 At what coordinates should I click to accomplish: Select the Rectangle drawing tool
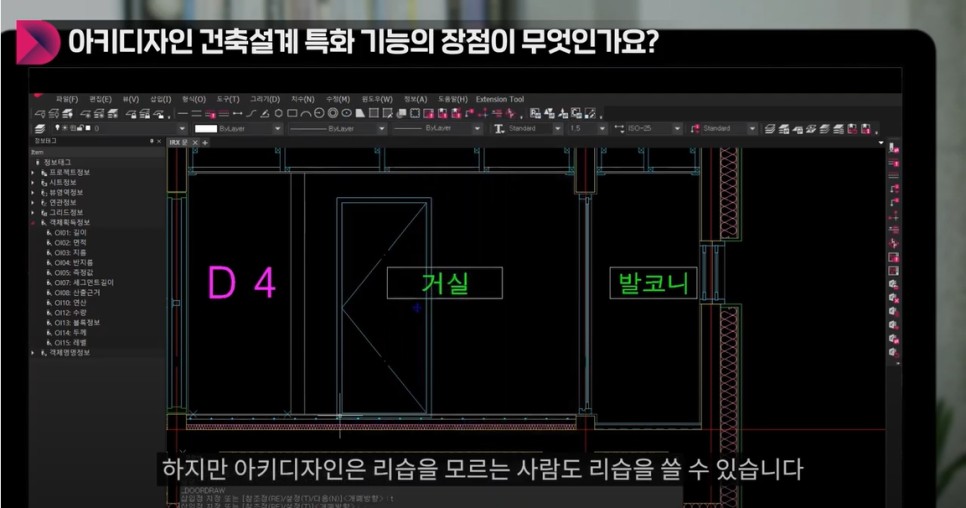pyautogui.click(x=292, y=113)
